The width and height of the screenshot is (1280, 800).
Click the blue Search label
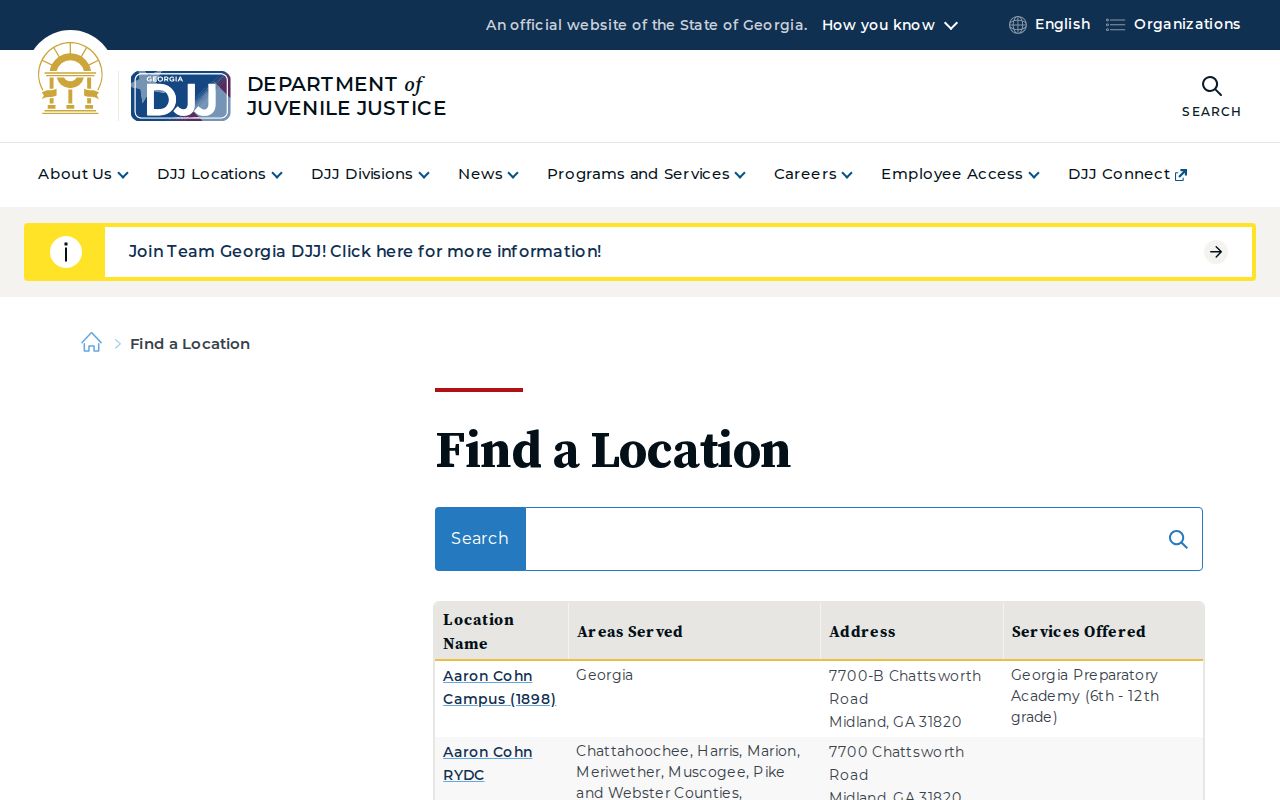(480, 539)
